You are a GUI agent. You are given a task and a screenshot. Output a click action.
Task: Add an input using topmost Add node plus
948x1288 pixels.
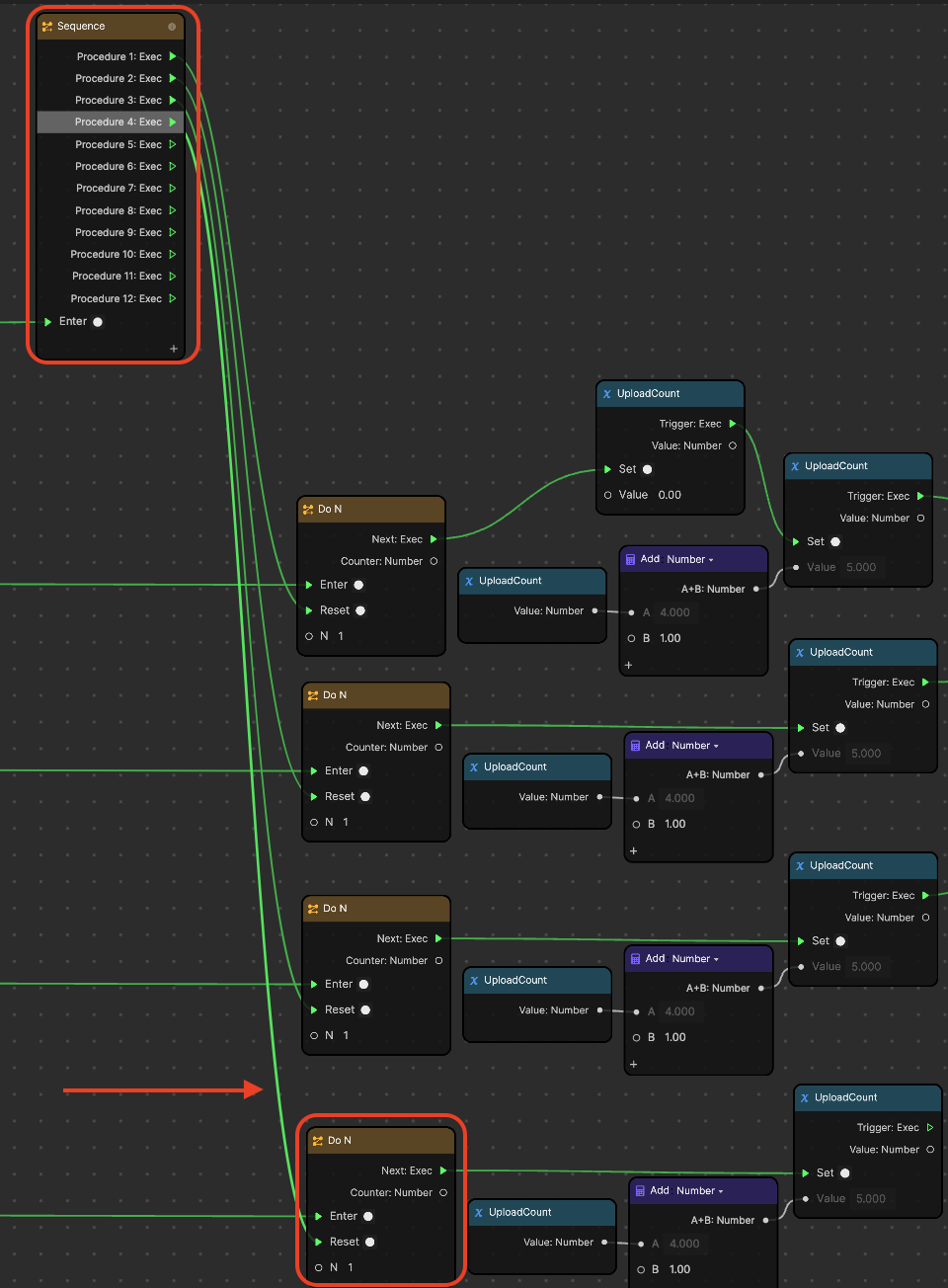click(629, 665)
